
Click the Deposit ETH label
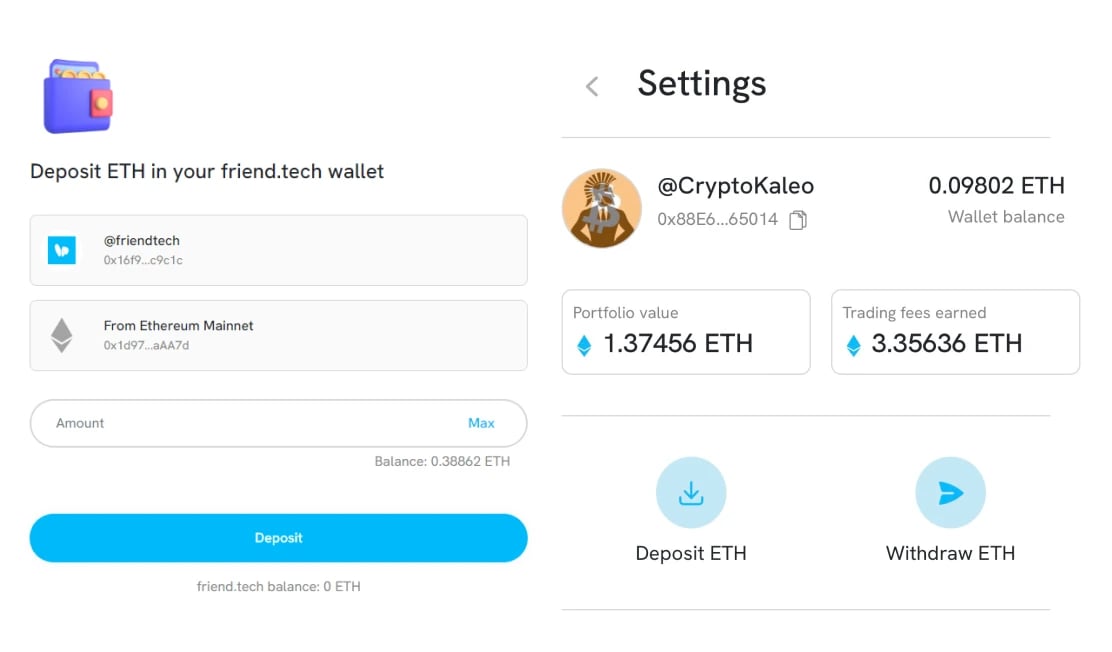691,553
